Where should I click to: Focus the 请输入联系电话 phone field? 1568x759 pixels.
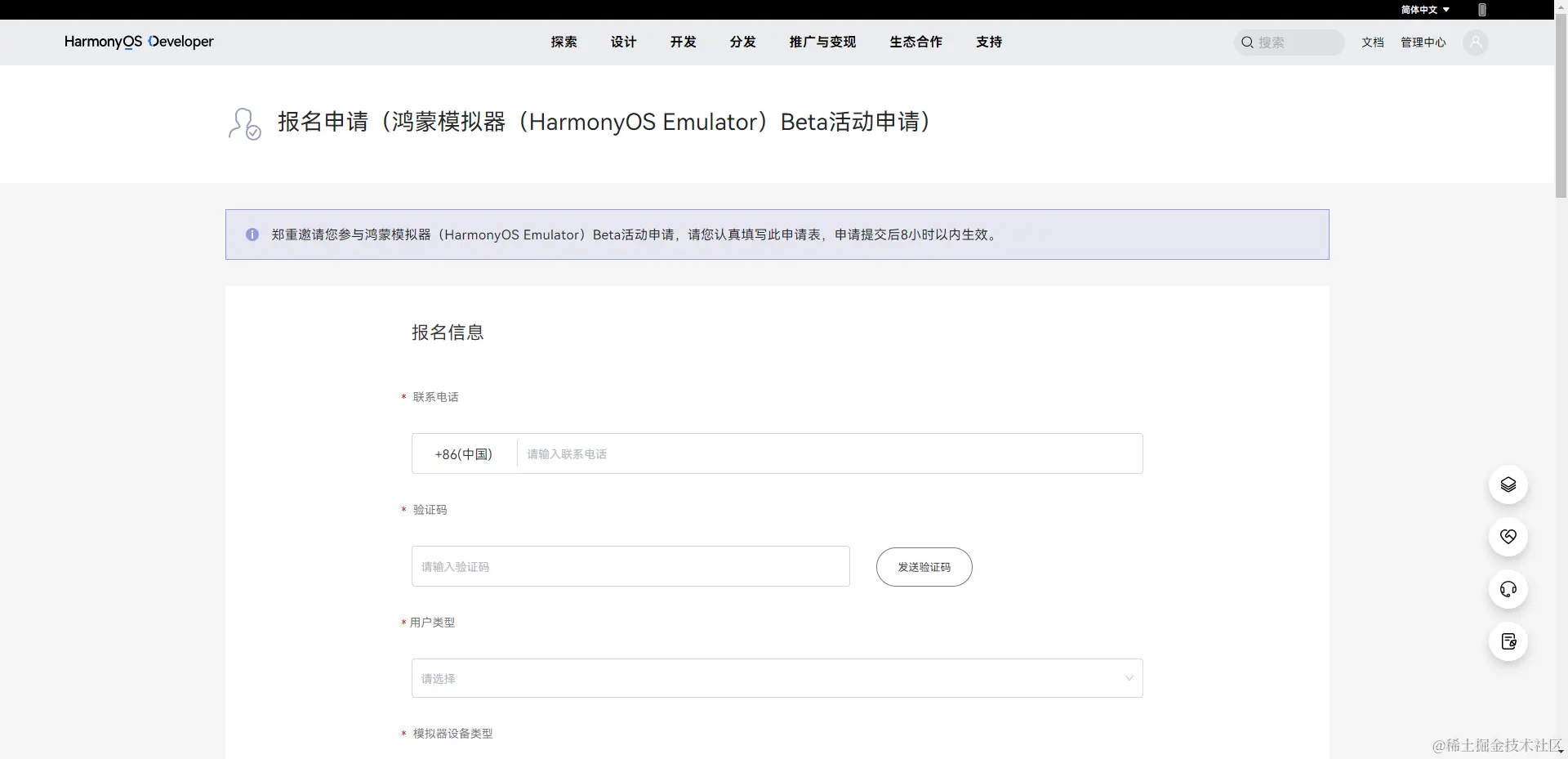click(829, 454)
